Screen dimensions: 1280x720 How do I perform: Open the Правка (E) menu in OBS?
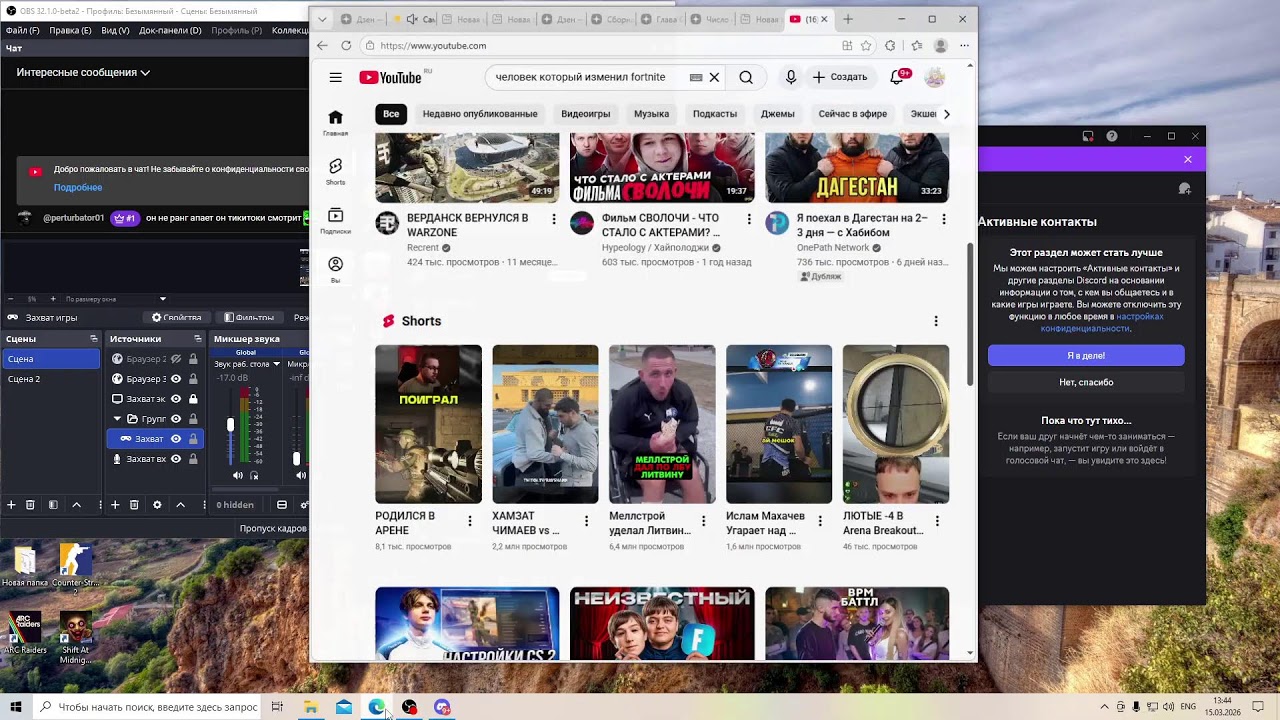[x=70, y=30]
